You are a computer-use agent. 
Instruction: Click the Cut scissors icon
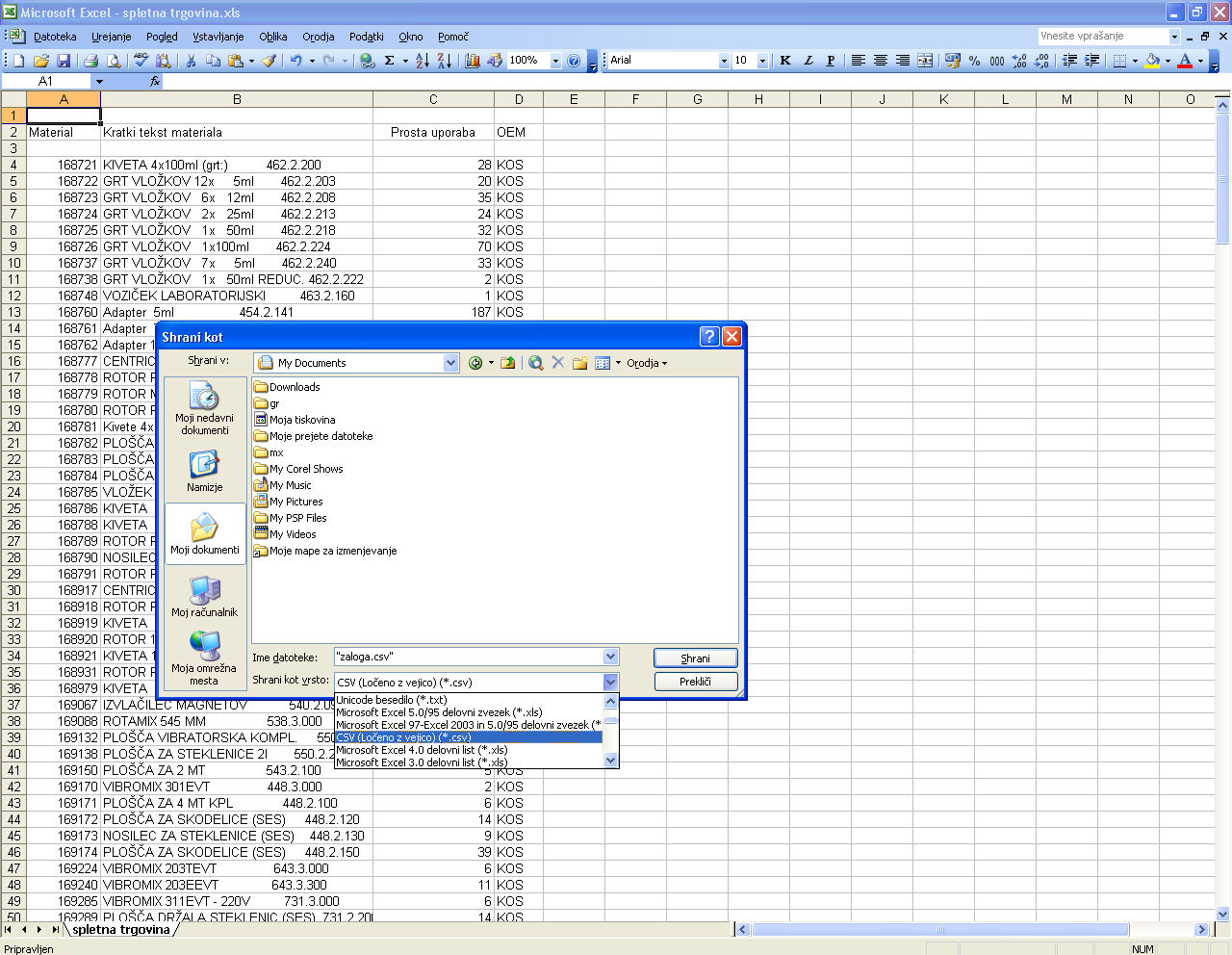191,61
